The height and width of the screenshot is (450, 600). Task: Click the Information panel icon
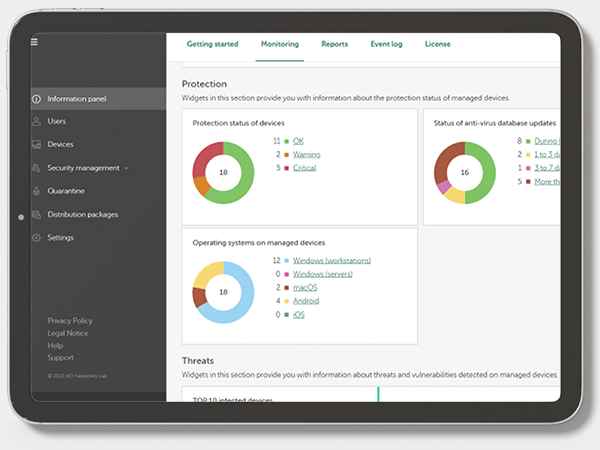point(36,99)
